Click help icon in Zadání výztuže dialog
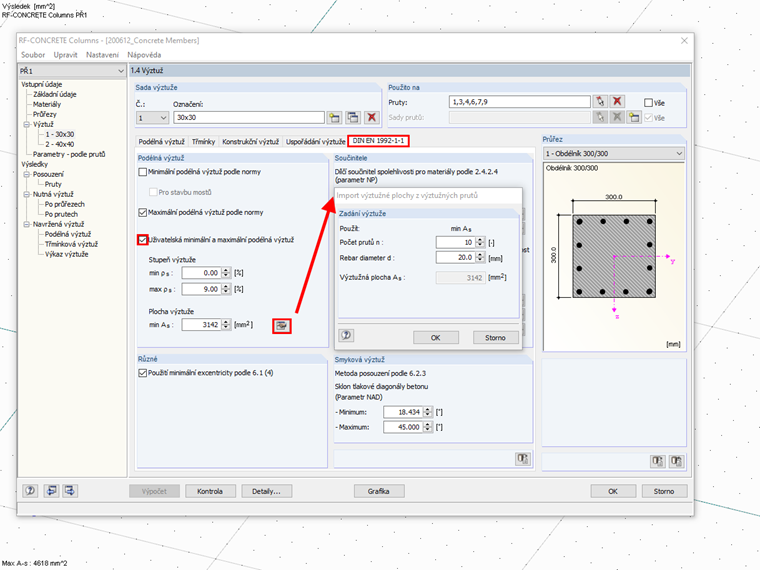Viewport: 760px width, 570px height. (x=346, y=335)
